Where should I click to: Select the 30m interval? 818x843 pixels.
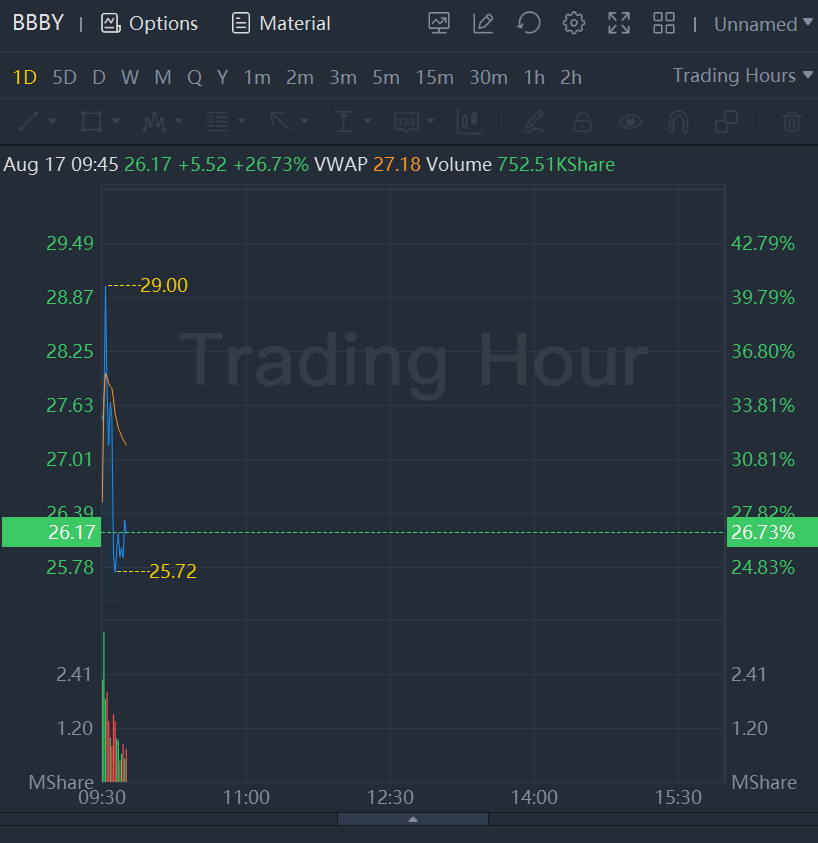(488, 77)
